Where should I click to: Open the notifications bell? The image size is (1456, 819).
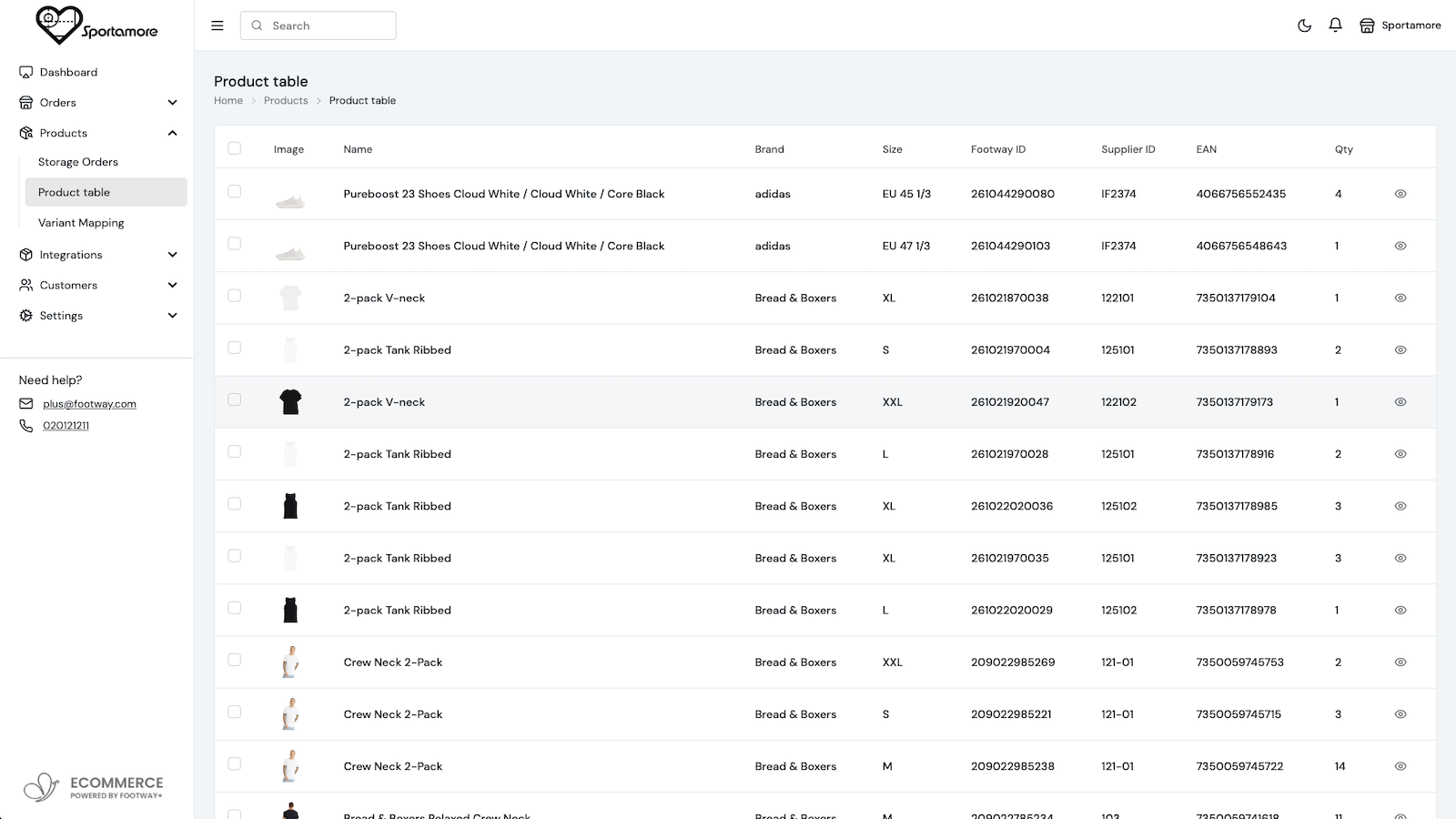point(1335,25)
